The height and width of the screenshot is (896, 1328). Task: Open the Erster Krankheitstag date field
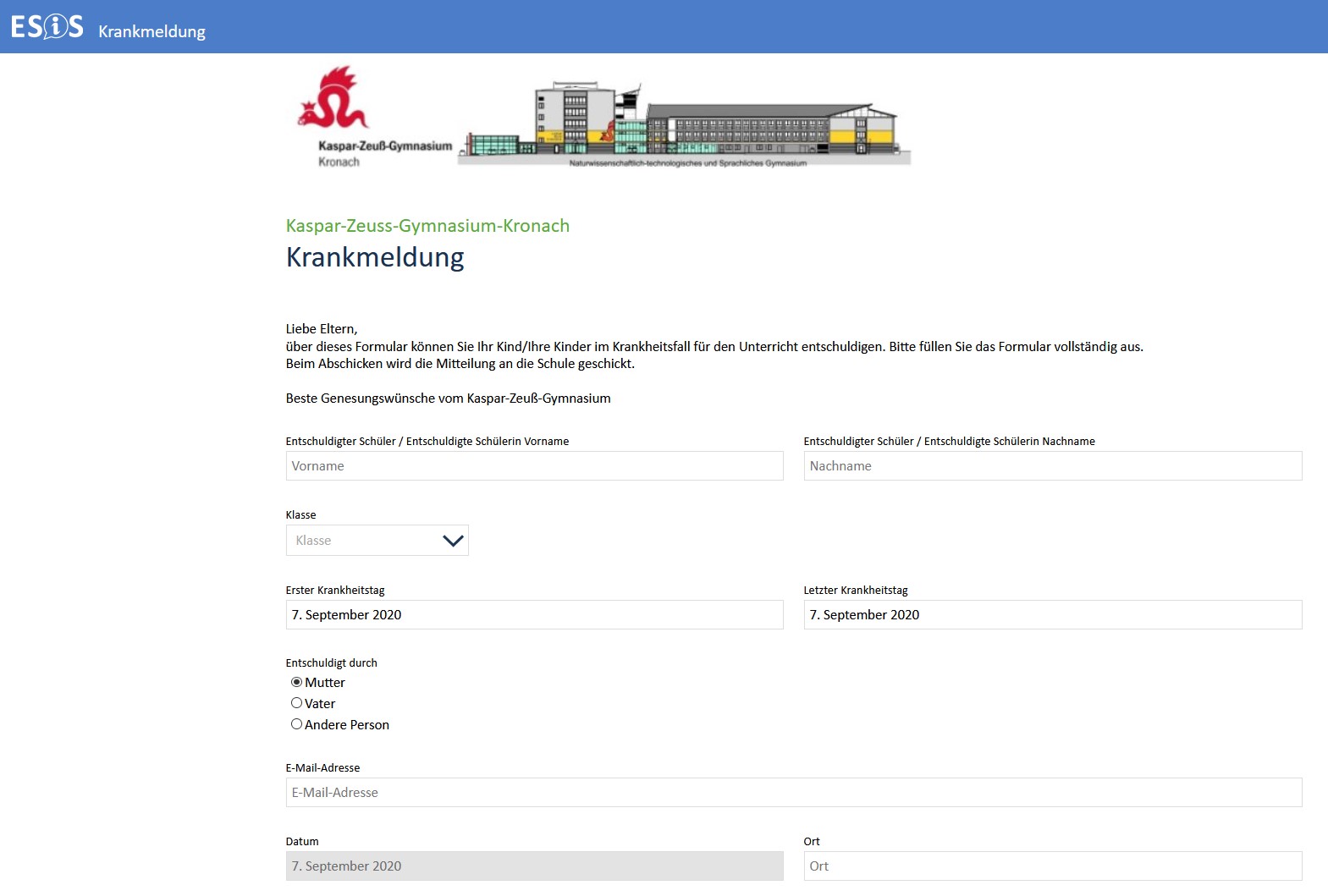(x=534, y=615)
